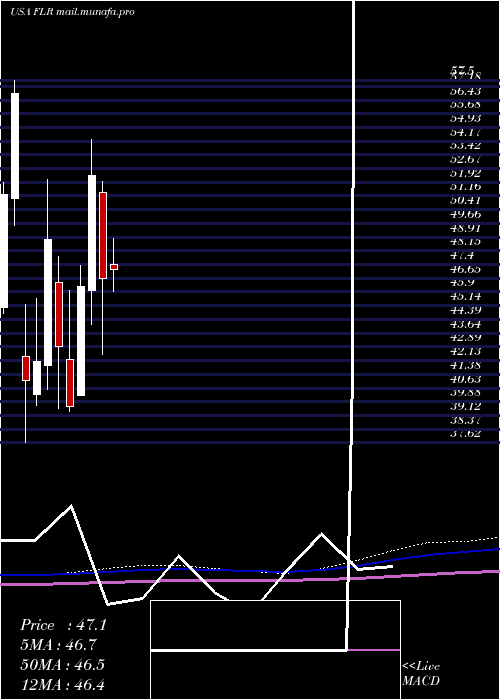Click the Price : 47.1 readout
This screenshot has height=700, width=500.
click(63, 625)
